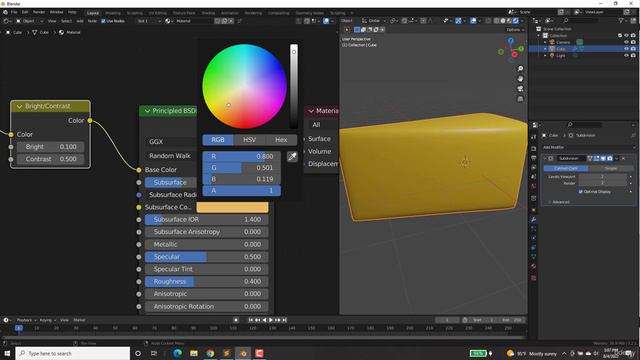
Task: Select Simple subdivision type button
Action: (611, 168)
